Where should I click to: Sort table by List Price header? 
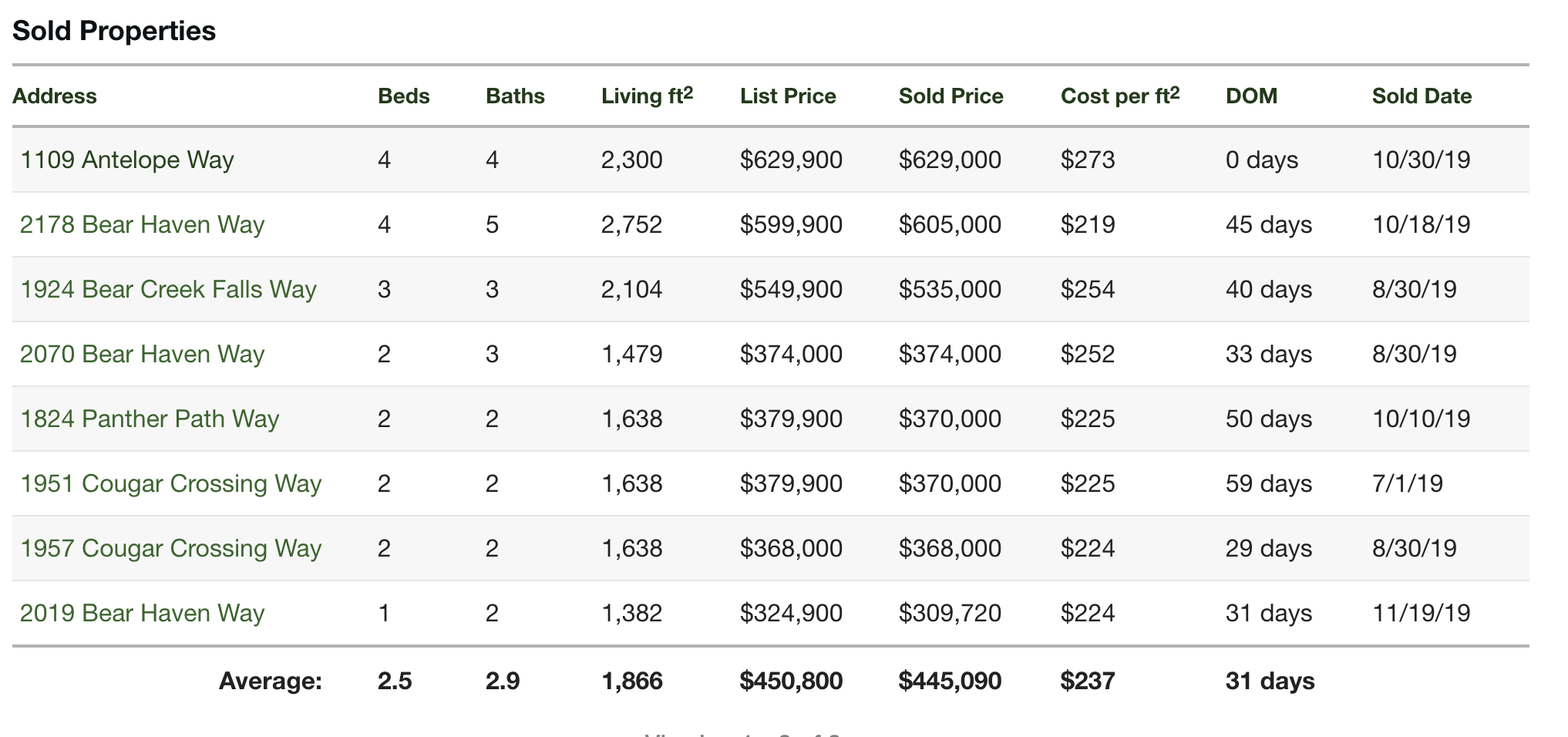pyautogui.click(x=788, y=96)
